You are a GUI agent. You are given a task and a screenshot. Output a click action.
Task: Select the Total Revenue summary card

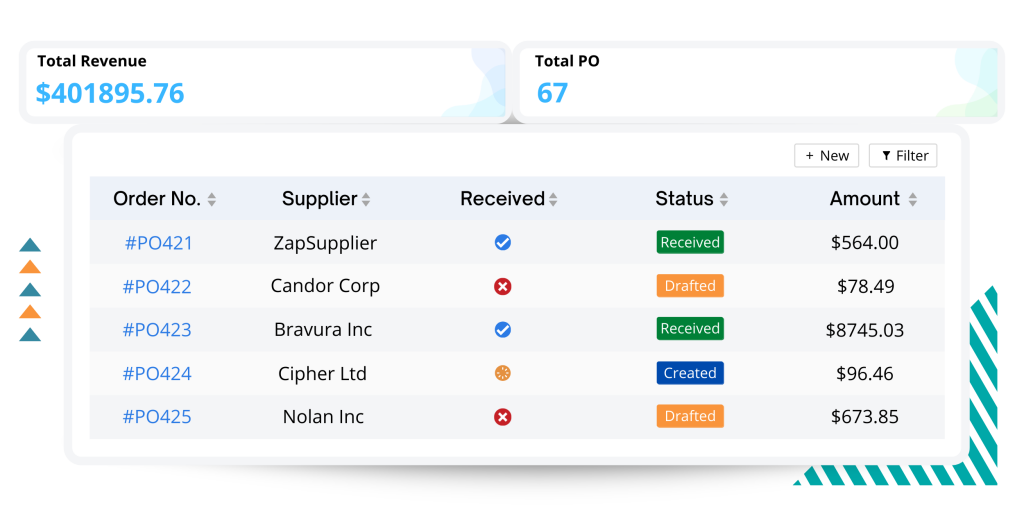pyautogui.click(x=265, y=82)
